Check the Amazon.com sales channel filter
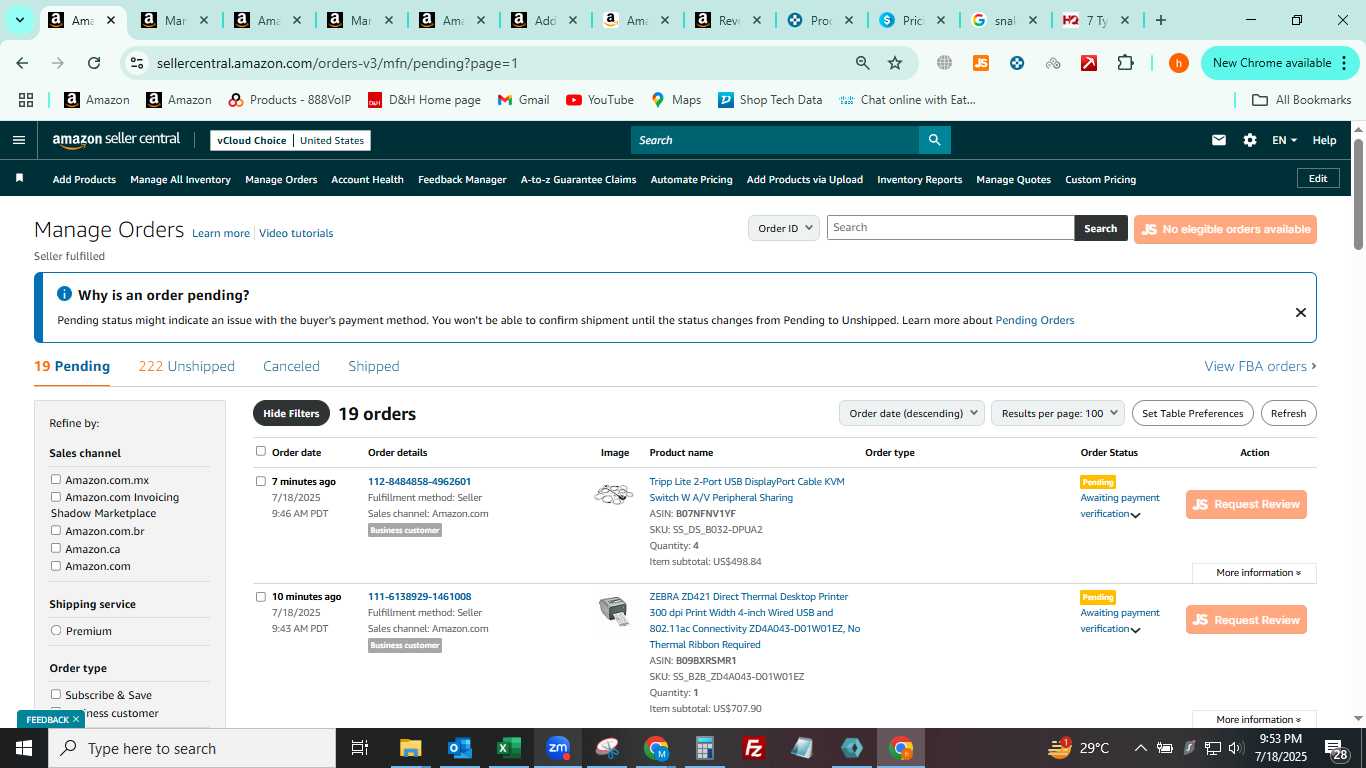 point(56,565)
